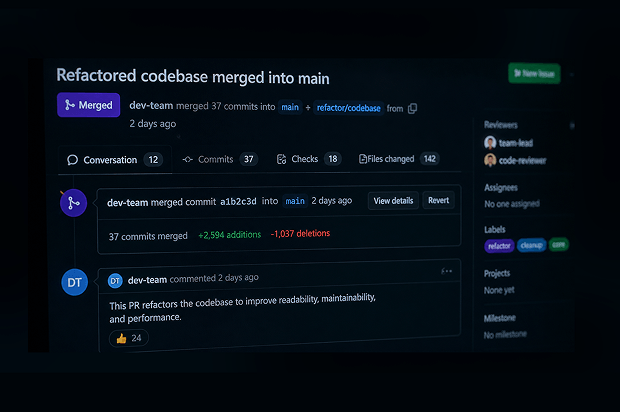Viewport: 620px width, 412px height.
Task: Click '2 days ago' in merge event
Action: (331, 201)
